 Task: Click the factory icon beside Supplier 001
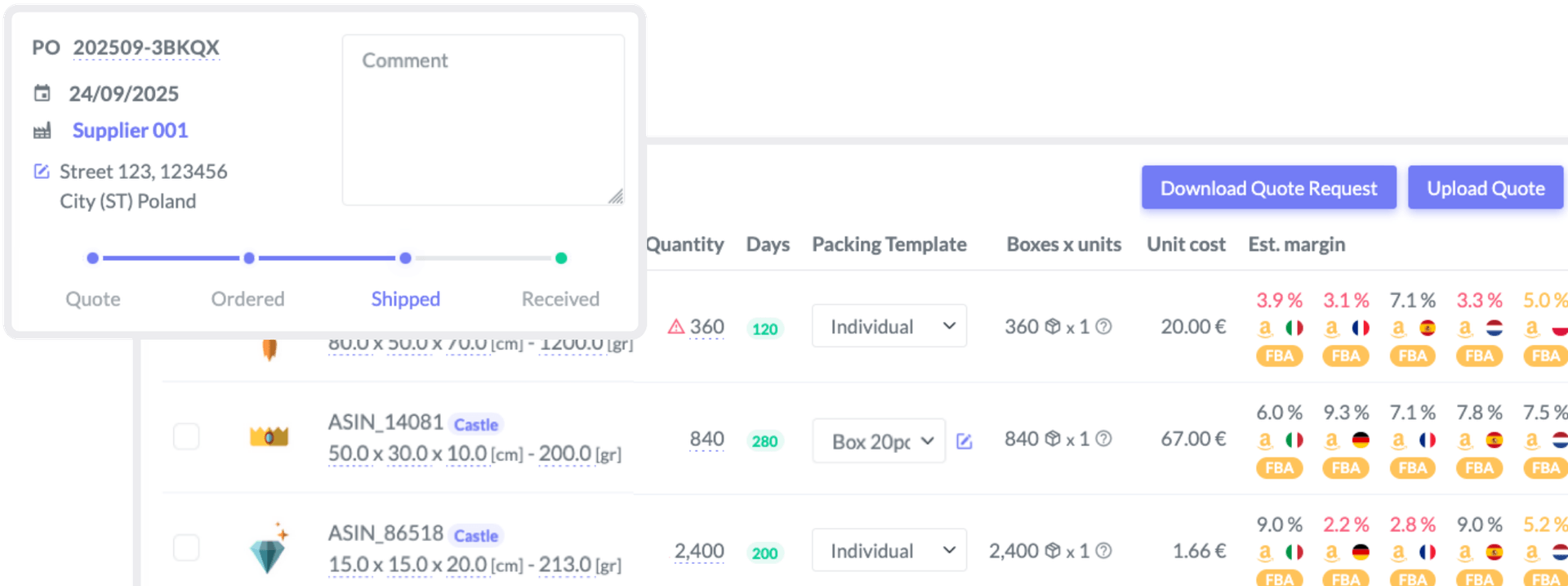(42, 131)
